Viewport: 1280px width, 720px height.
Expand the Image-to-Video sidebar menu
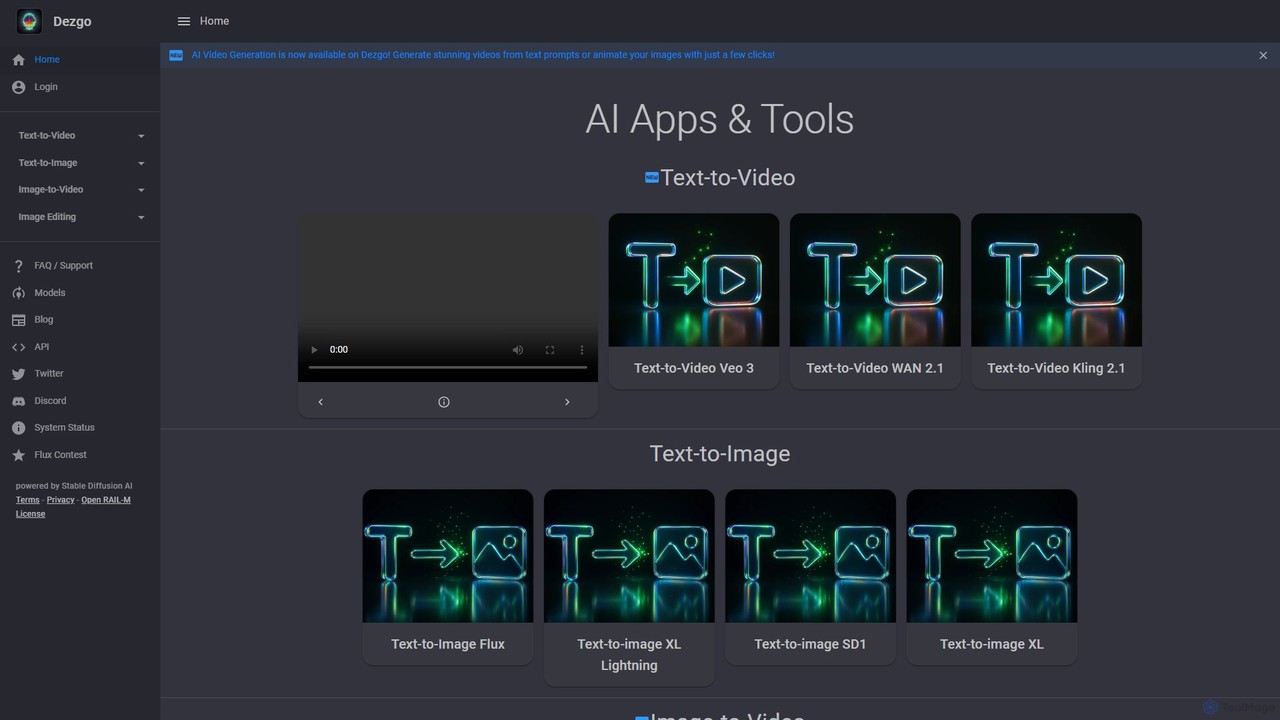(x=80, y=190)
